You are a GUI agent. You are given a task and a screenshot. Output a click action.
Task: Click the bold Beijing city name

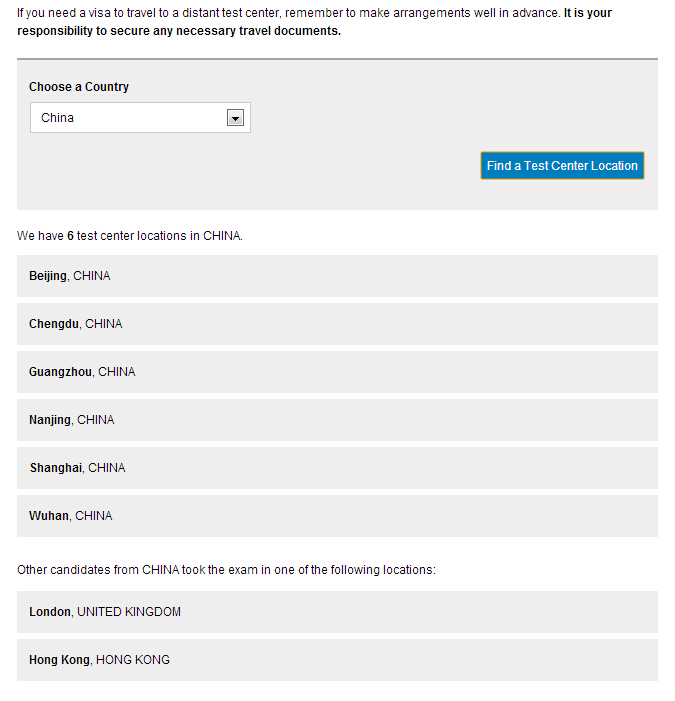point(48,276)
